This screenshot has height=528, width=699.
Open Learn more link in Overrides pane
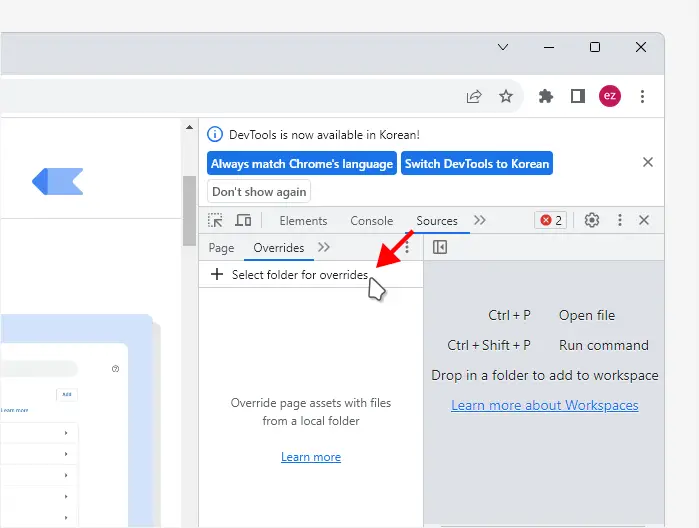coord(311,457)
